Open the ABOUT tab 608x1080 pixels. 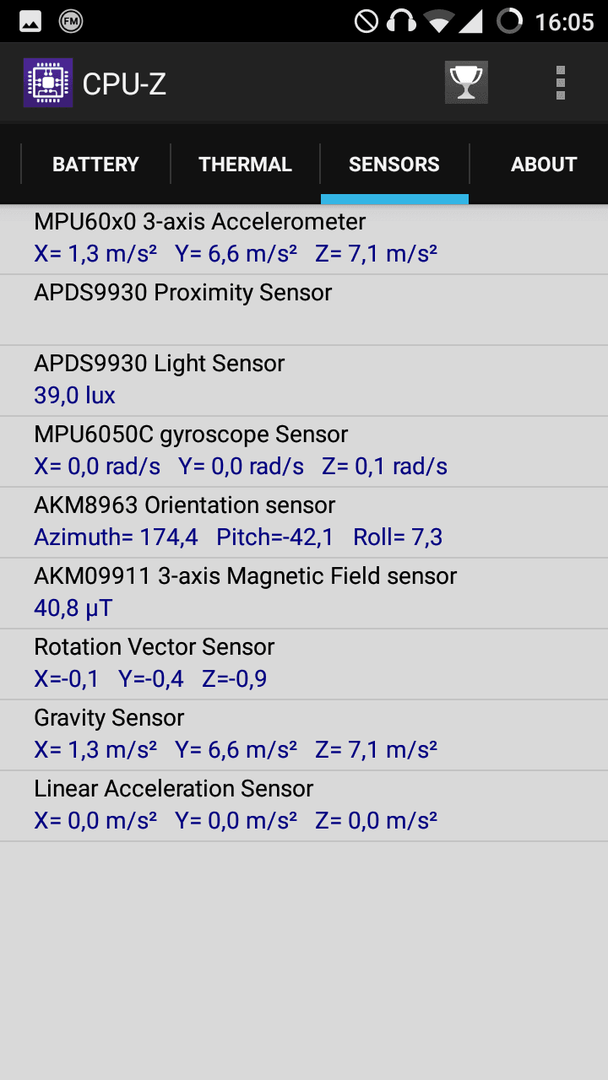543,164
